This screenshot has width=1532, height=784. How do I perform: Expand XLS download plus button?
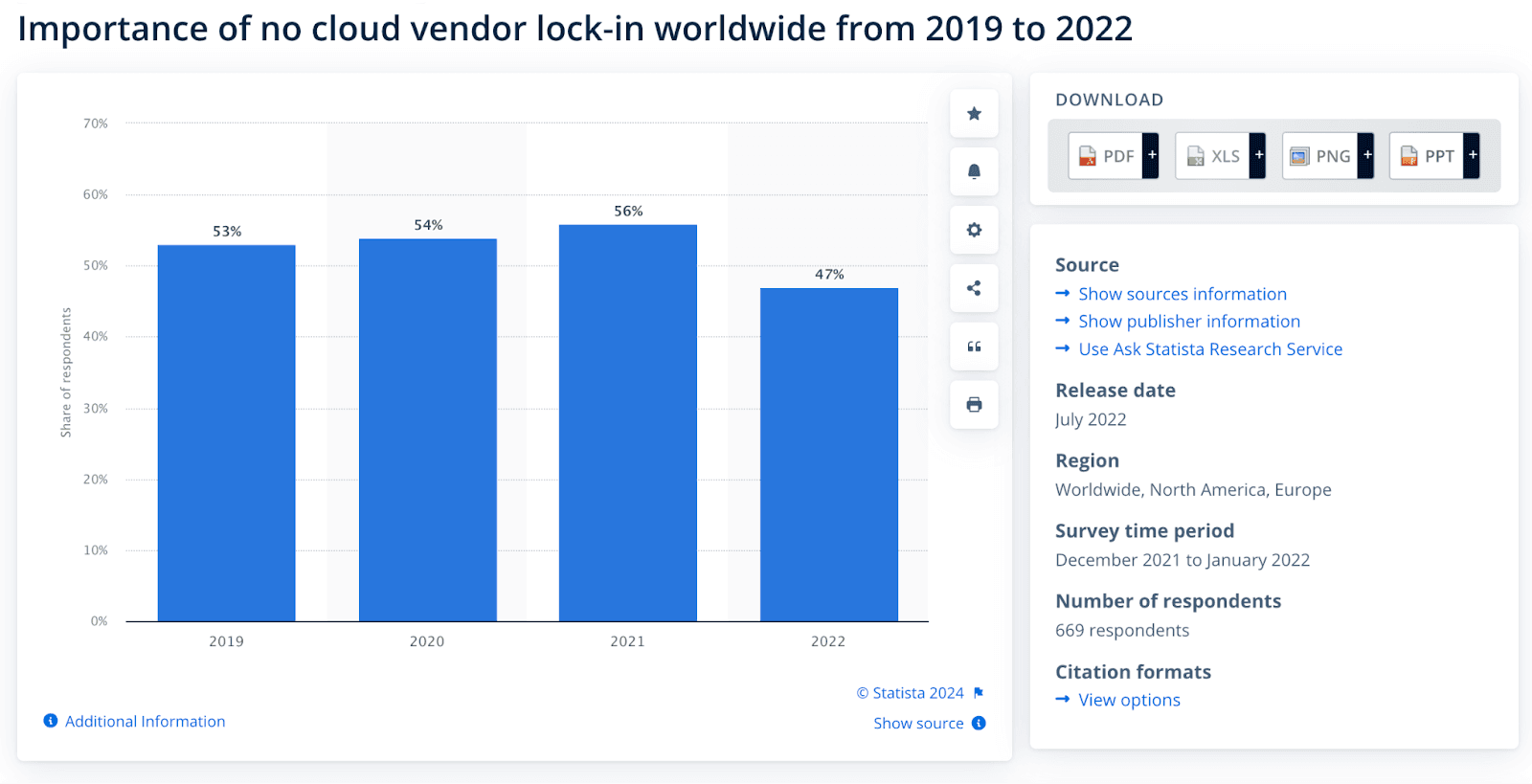1258,155
